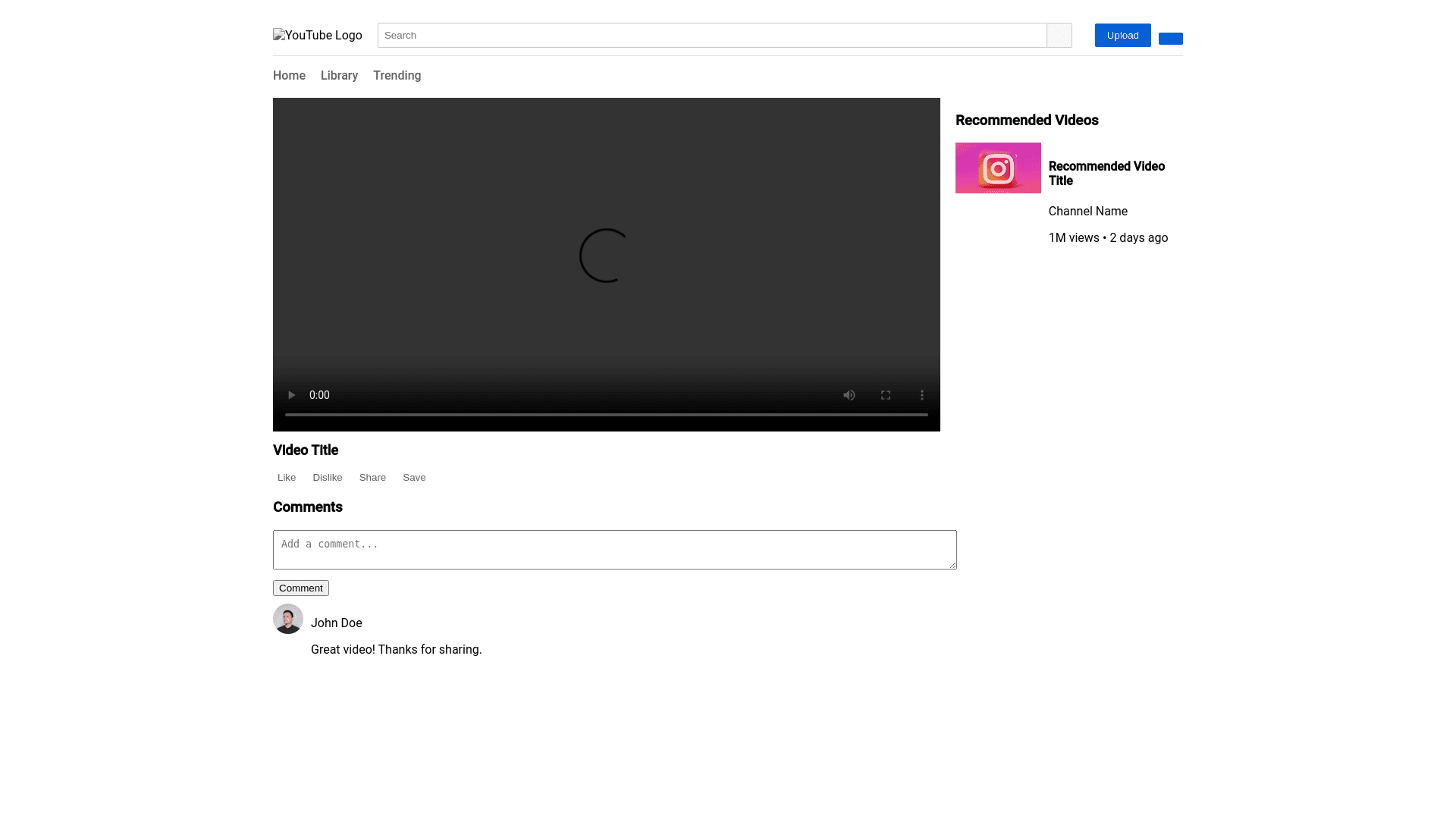Click John Doe's avatar picture
The height and width of the screenshot is (819, 1456).
[288, 619]
